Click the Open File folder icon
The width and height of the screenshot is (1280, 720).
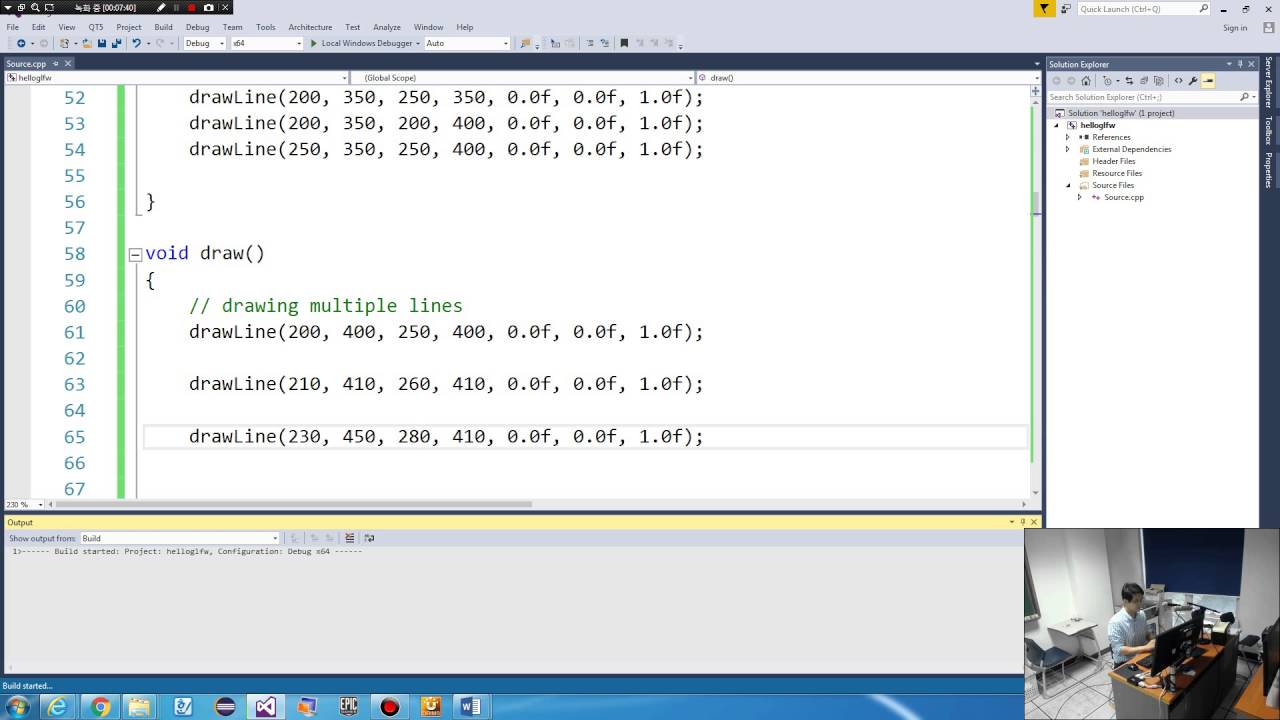(x=87, y=43)
